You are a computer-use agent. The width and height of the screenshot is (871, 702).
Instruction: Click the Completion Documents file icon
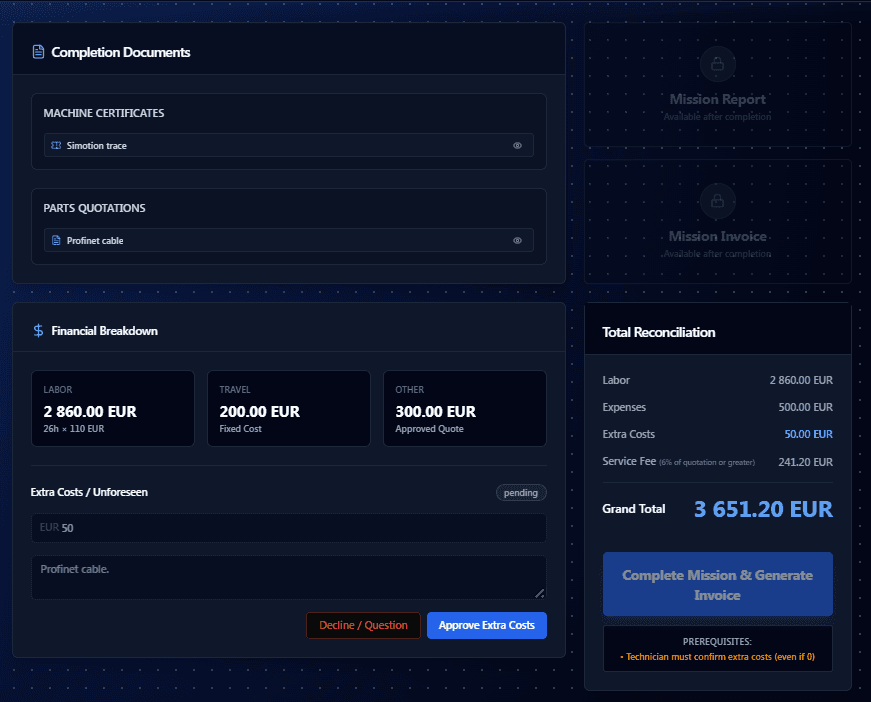[x=38, y=52]
